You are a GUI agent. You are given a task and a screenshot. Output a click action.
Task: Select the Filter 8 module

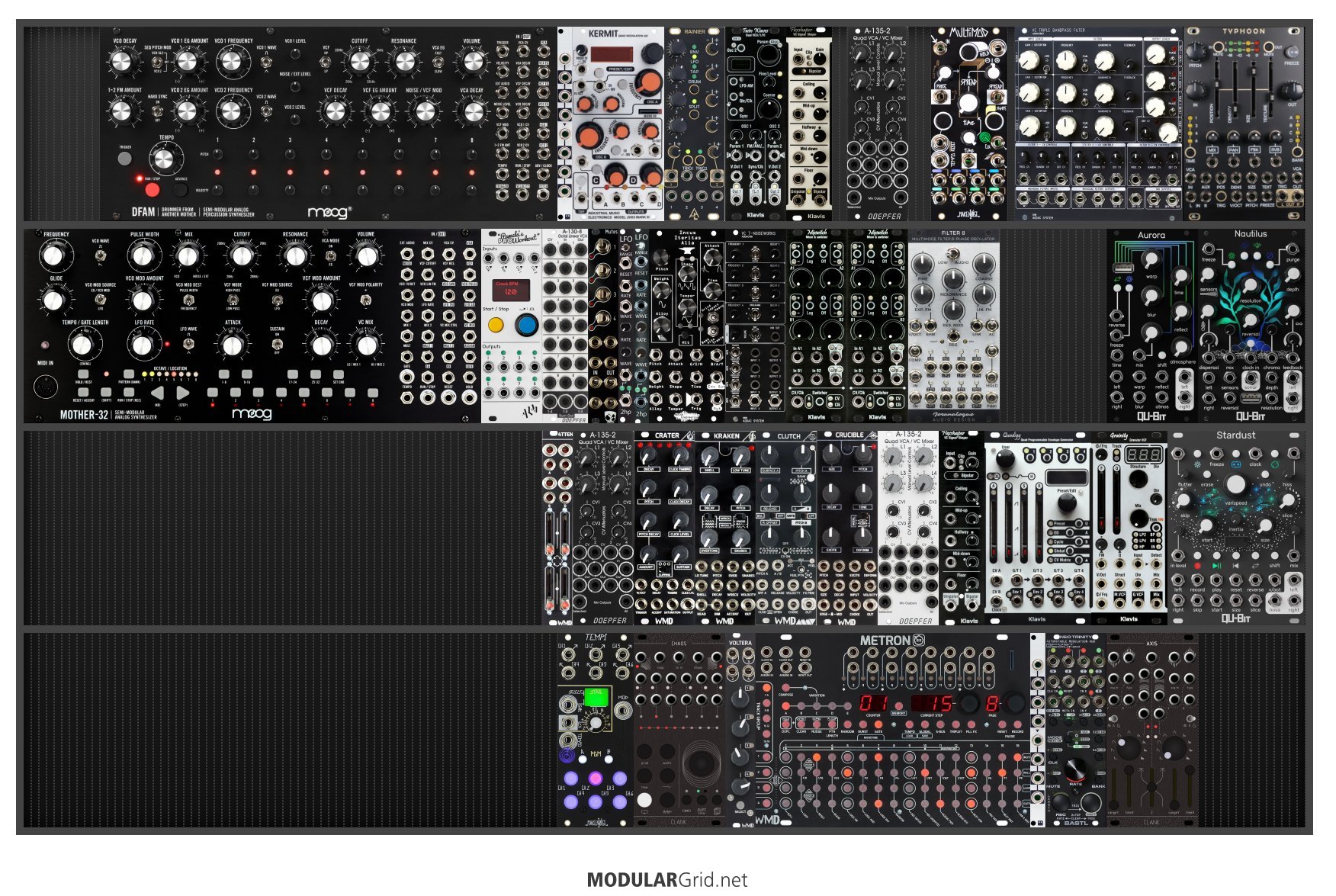[x=953, y=326]
